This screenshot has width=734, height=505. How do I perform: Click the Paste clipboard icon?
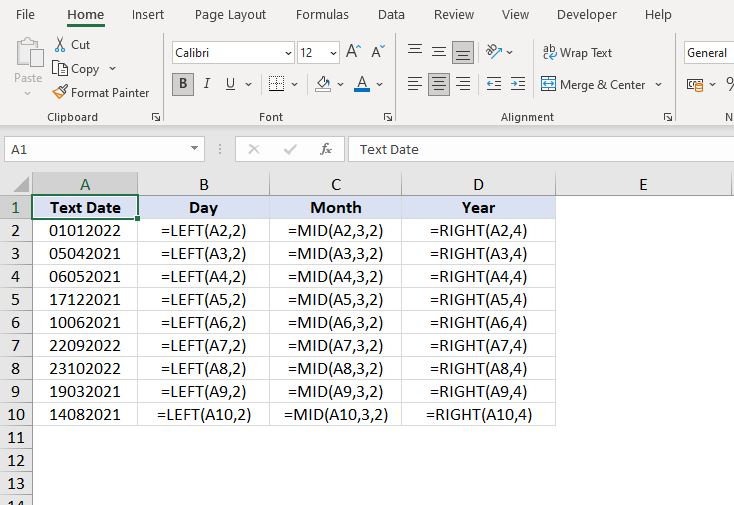point(29,53)
